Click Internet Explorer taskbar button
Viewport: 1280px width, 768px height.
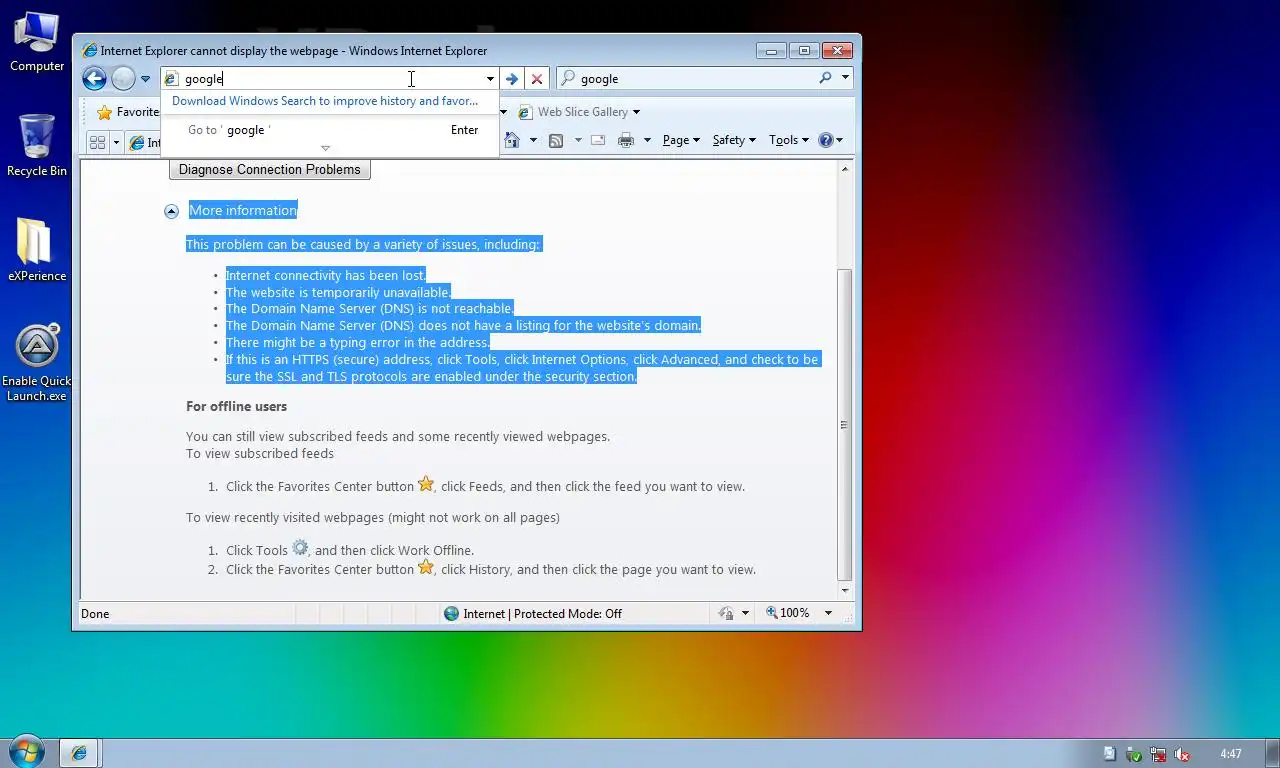click(x=79, y=753)
